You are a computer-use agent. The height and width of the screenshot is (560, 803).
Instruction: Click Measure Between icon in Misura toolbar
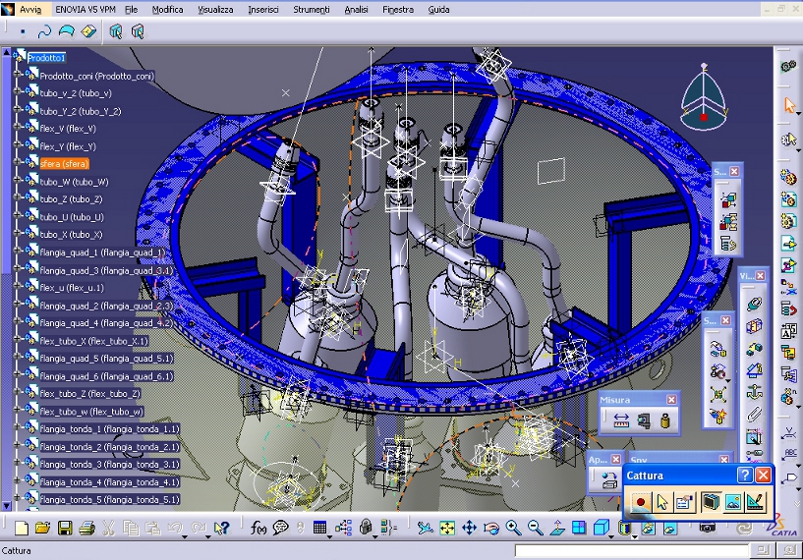coord(621,421)
